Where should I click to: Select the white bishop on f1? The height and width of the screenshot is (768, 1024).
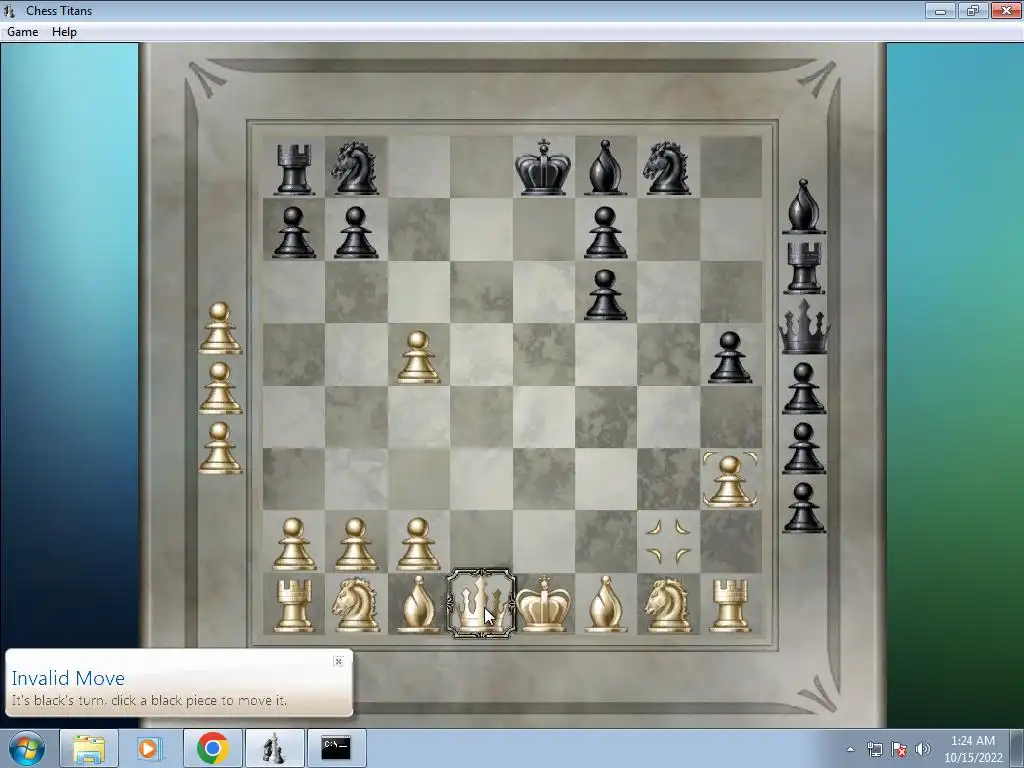click(x=605, y=604)
